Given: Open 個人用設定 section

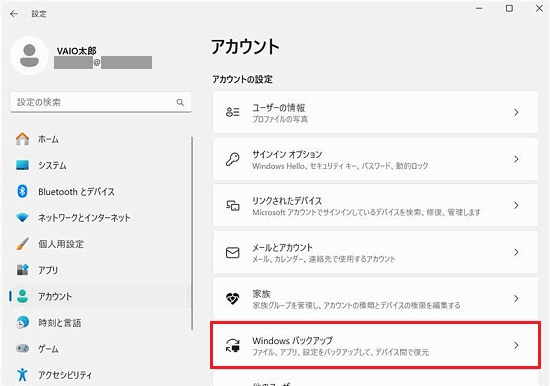Looking at the screenshot, I should pyautogui.click(x=61, y=244).
